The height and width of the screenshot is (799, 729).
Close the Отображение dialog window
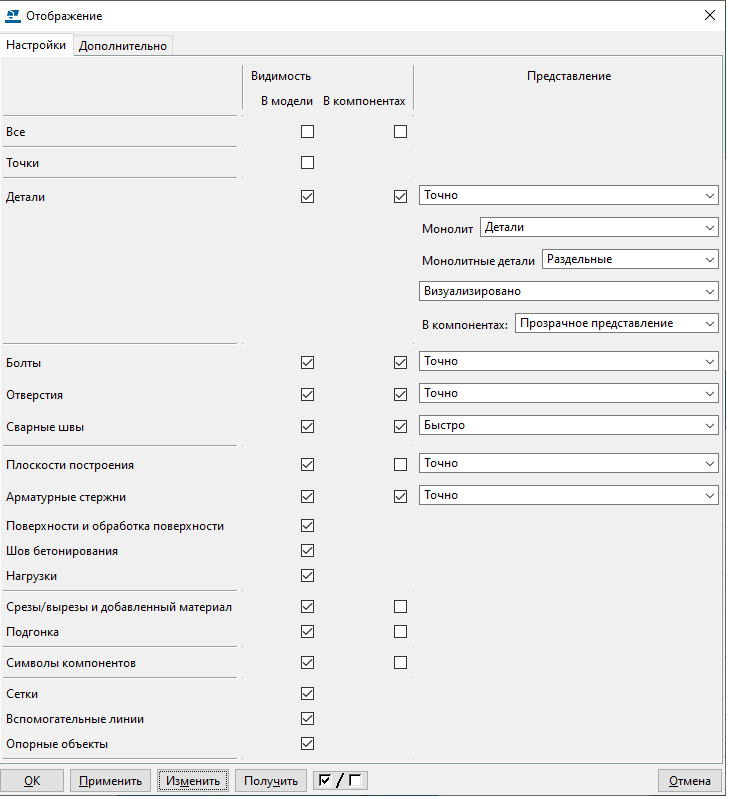click(710, 16)
